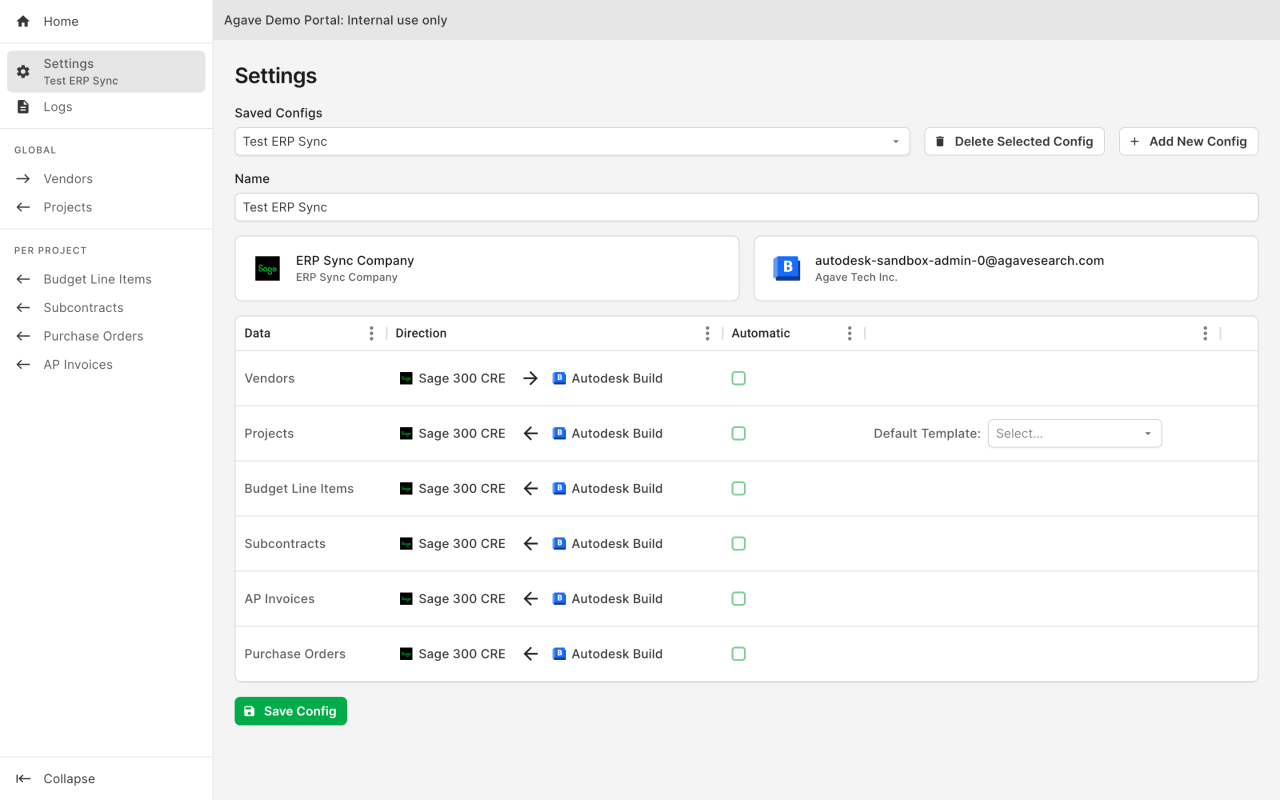Go to Home in the sidebar
The width and height of the screenshot is (1280, 800).
click(x=106, y=21)
